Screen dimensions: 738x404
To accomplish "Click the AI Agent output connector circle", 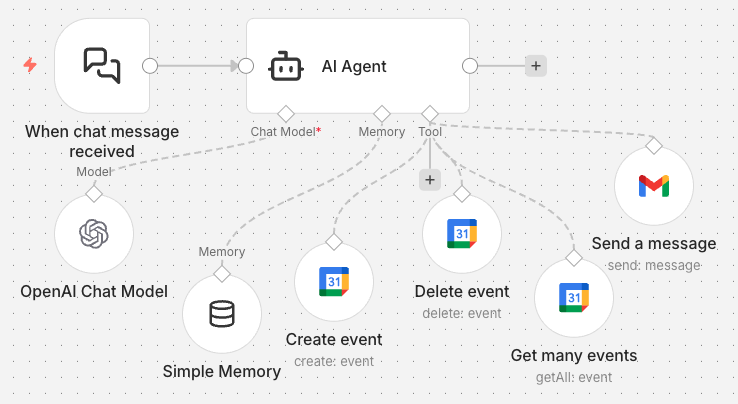I will tap(470, 66).
